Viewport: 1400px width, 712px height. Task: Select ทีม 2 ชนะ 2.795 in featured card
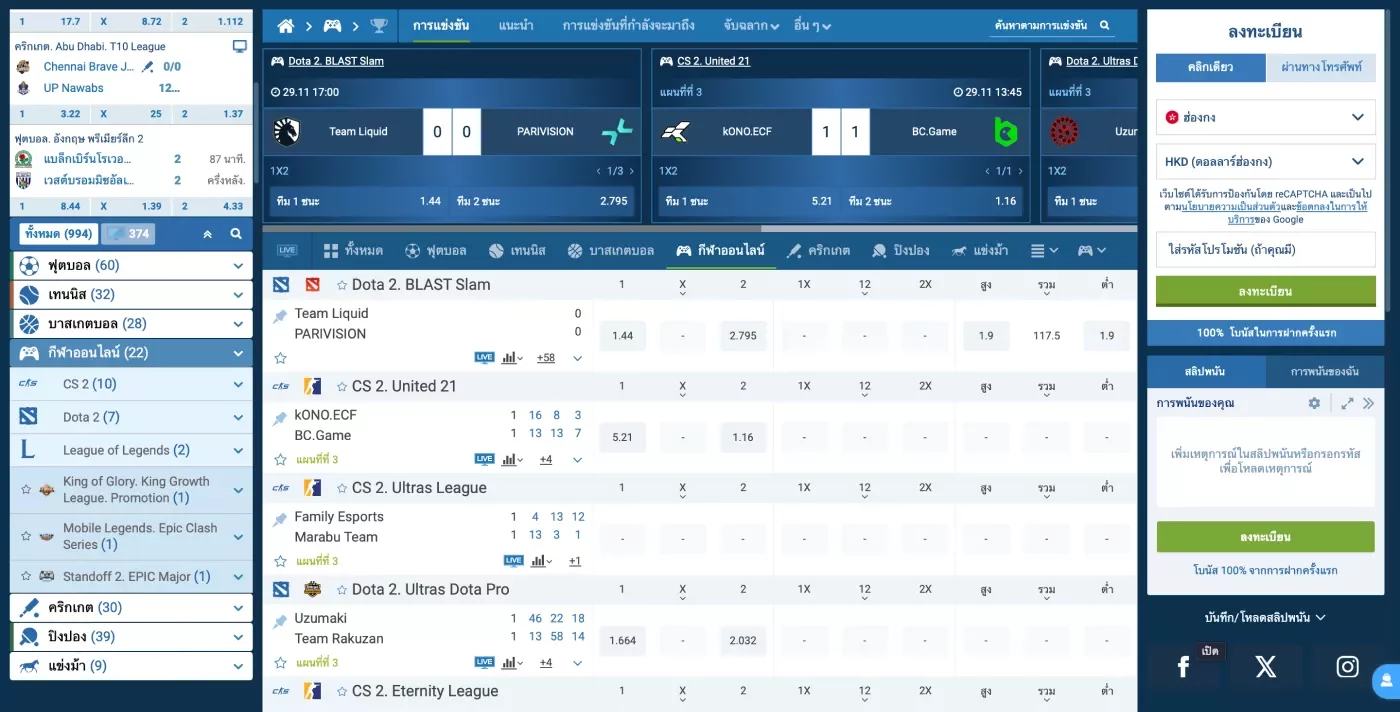tap(542, 201)
